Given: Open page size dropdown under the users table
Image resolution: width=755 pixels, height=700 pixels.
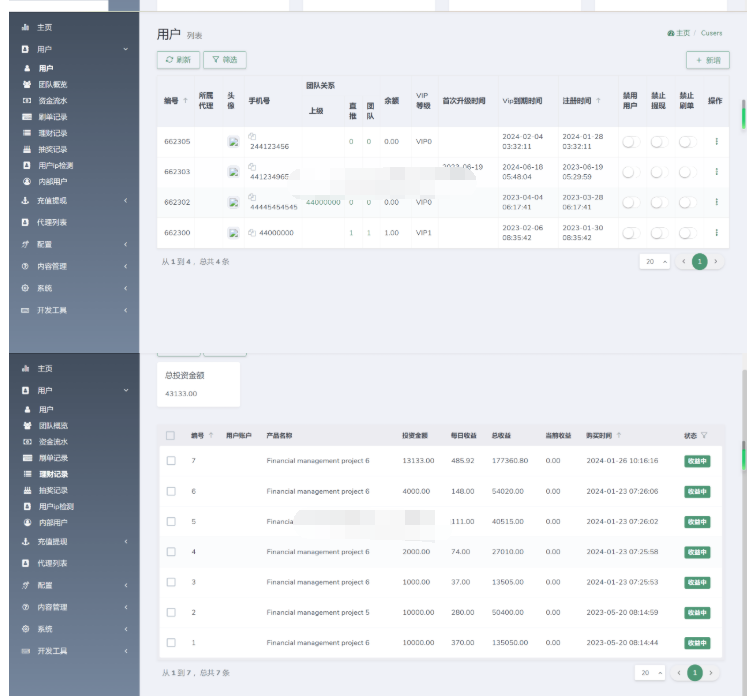Looking at the screenshot, I should pyautogui.click(x=654, y=261).
